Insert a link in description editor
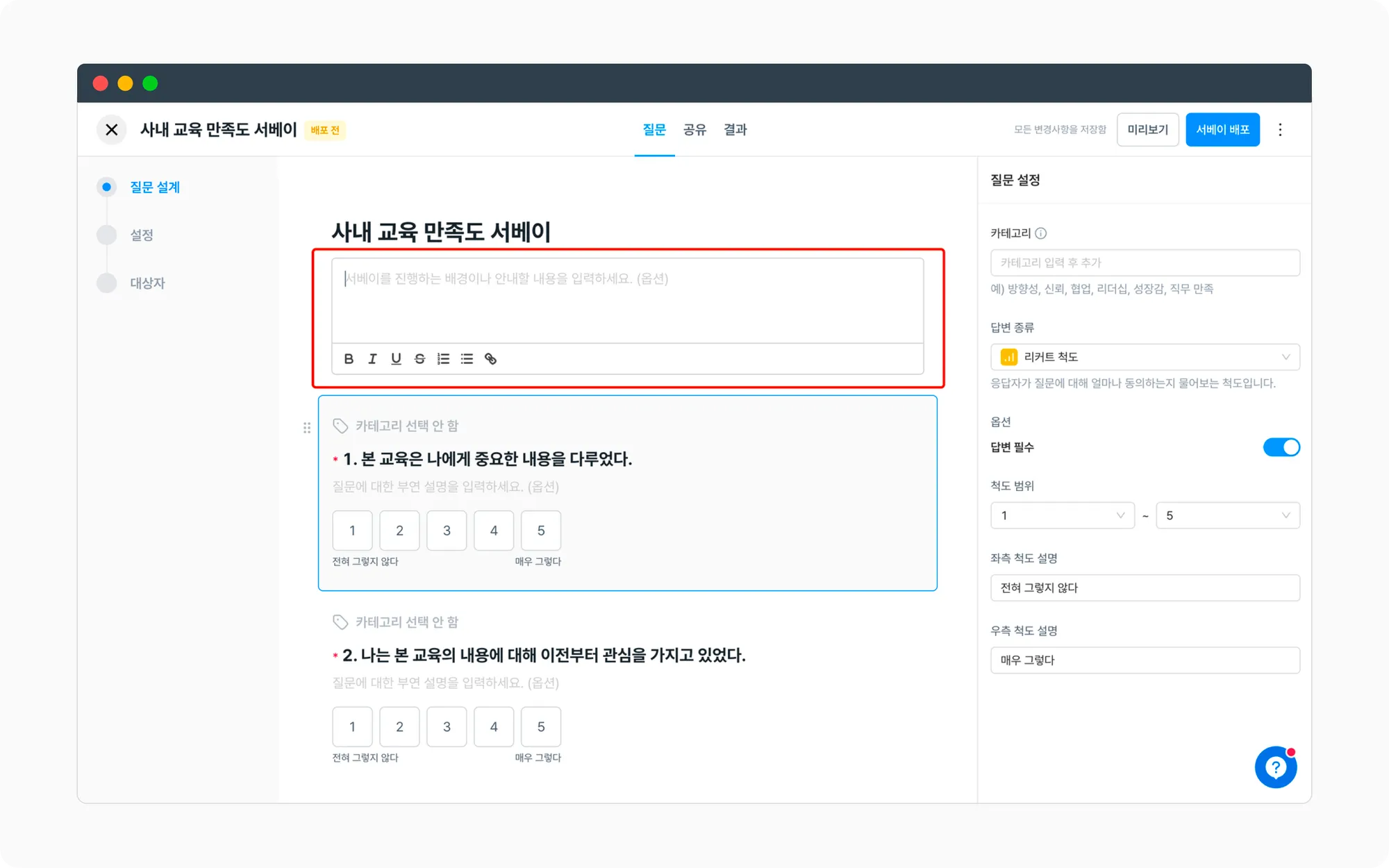1389x868 pixels. point(490,359)
